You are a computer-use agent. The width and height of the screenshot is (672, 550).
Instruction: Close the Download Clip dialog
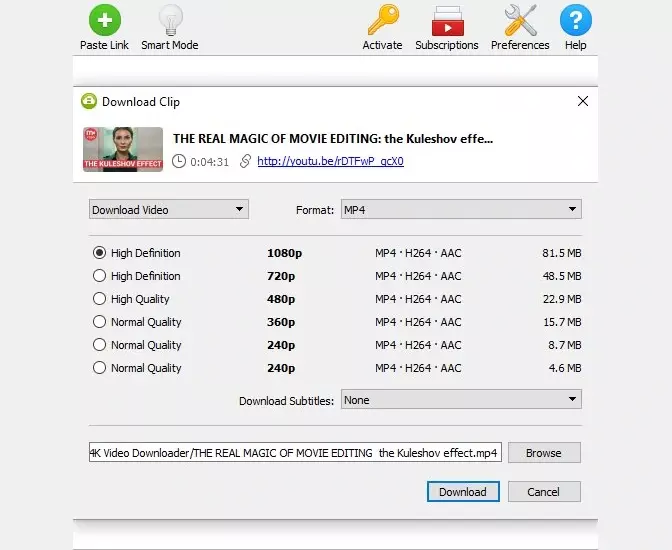point(582,101)
